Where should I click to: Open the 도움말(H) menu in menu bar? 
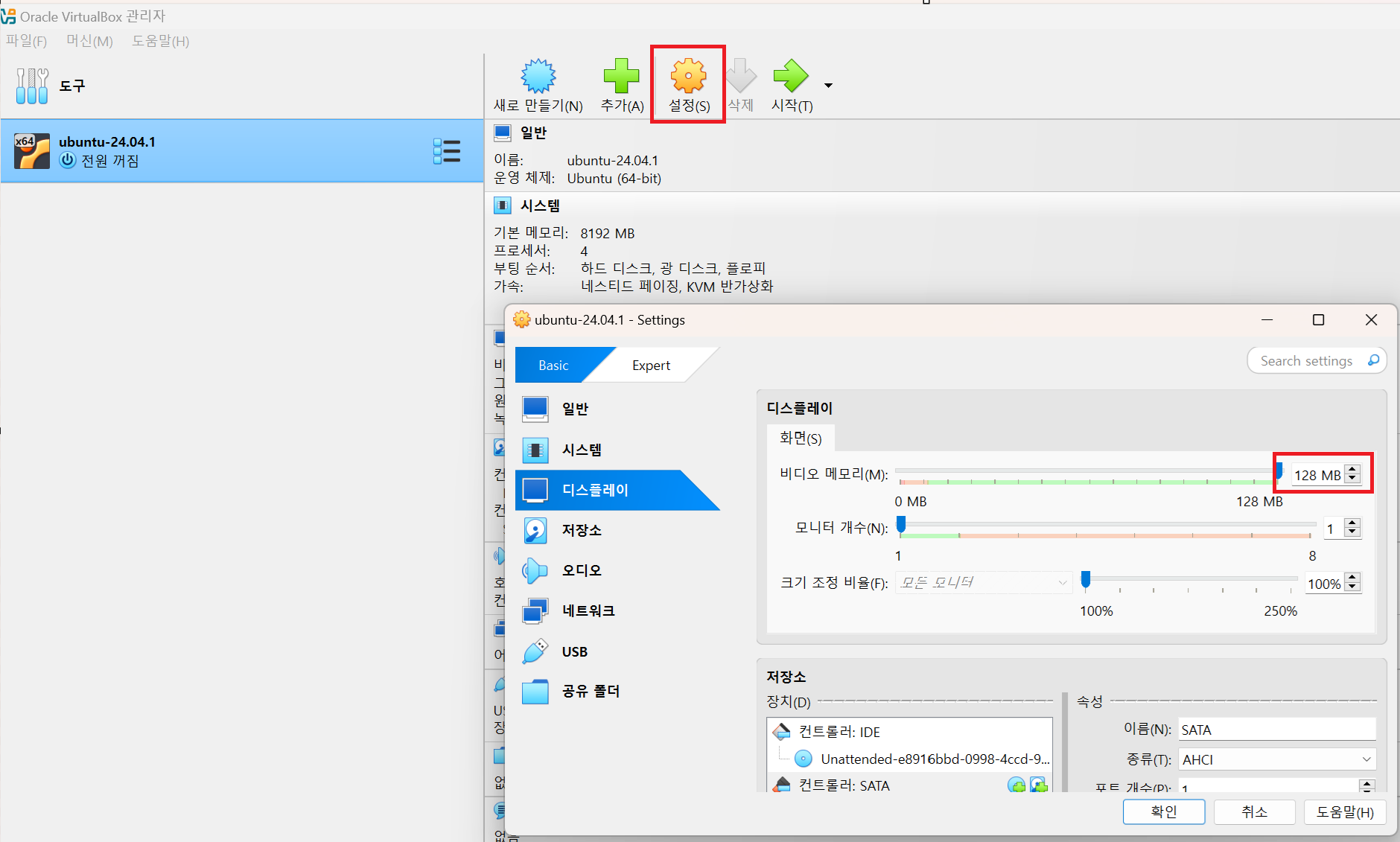160,41
